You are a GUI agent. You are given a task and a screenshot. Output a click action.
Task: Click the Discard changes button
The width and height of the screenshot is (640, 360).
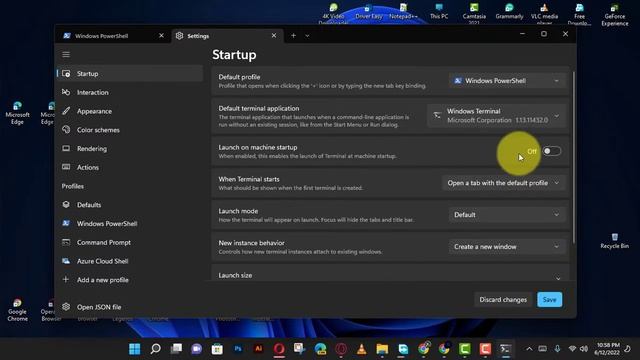503,300
